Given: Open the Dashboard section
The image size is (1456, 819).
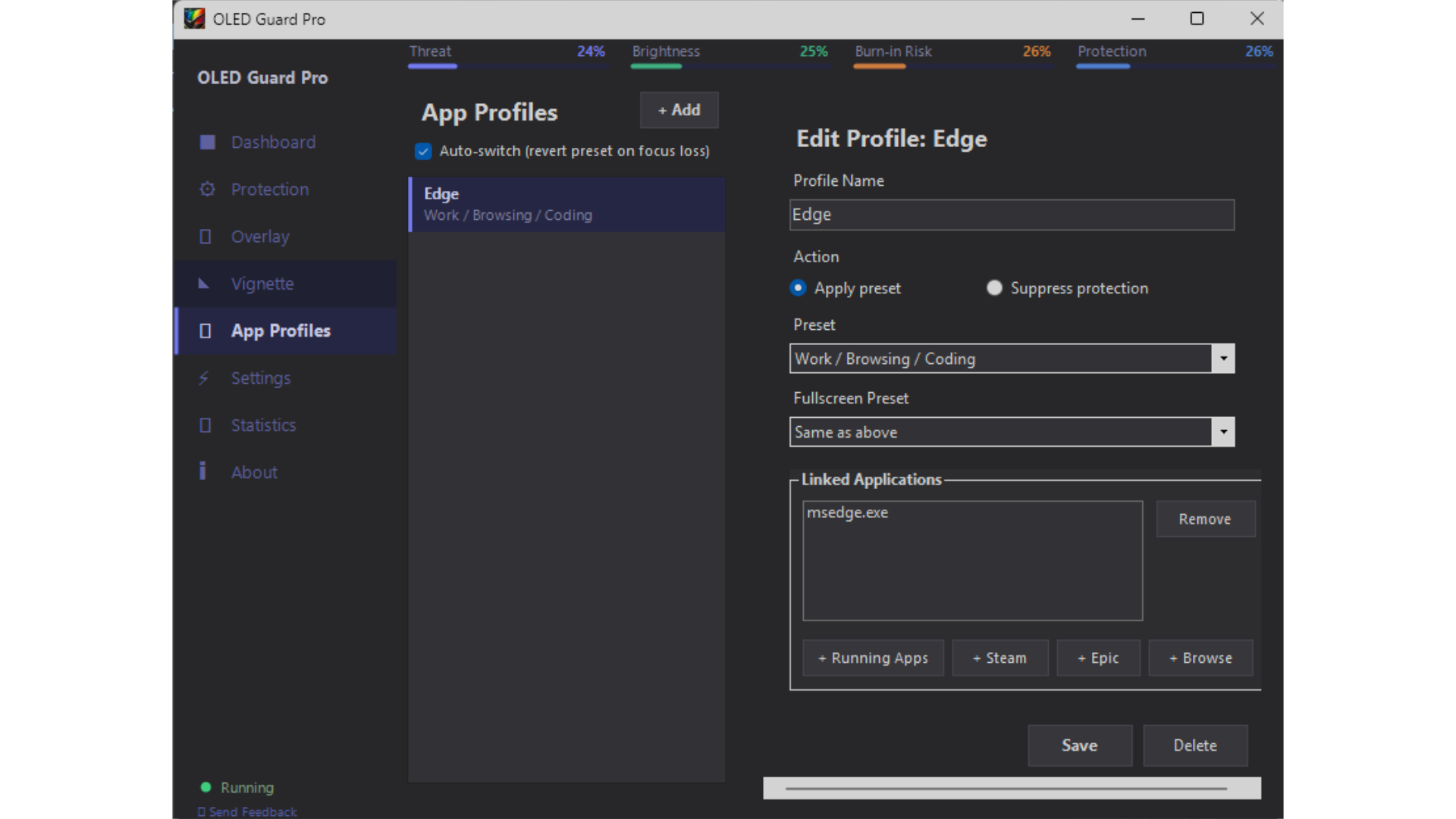Looking at the screenshot, I should pos(272,142).
